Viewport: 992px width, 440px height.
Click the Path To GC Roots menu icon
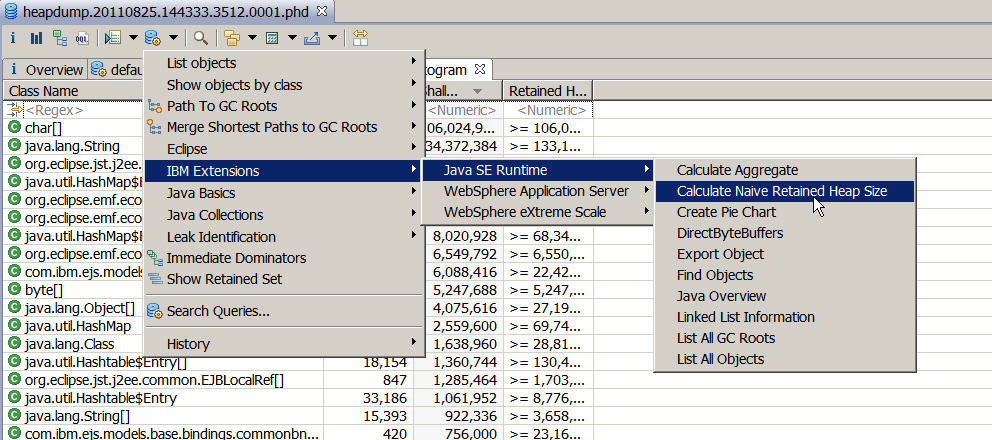point(155,106)
